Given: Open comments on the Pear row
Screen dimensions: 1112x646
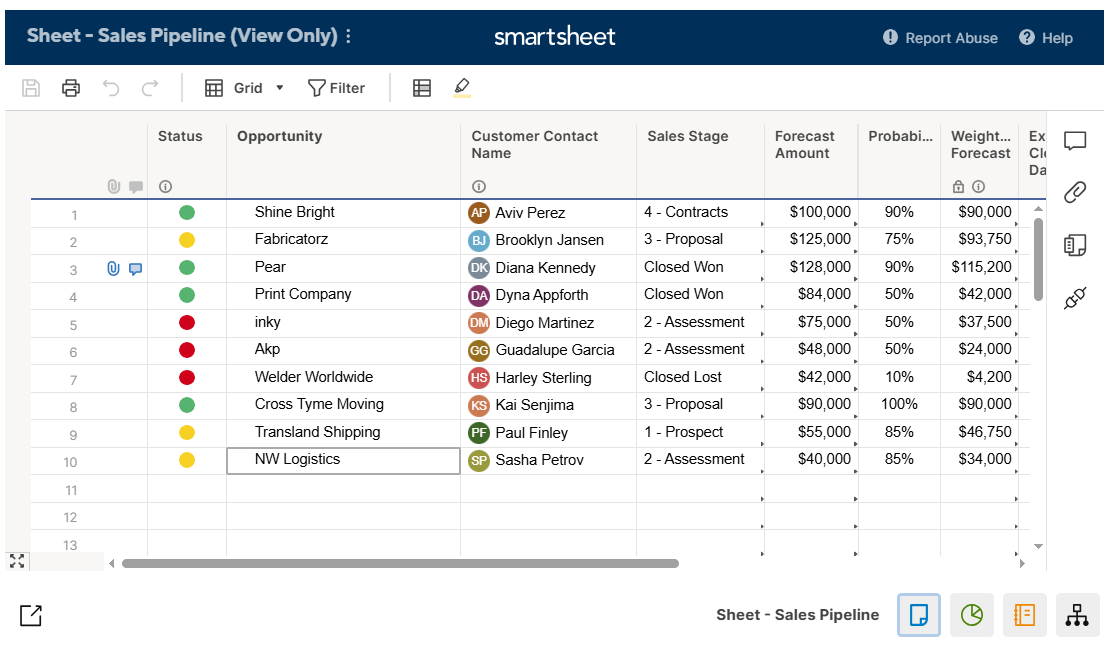Looking at the screenshot, I should (136, 267).
